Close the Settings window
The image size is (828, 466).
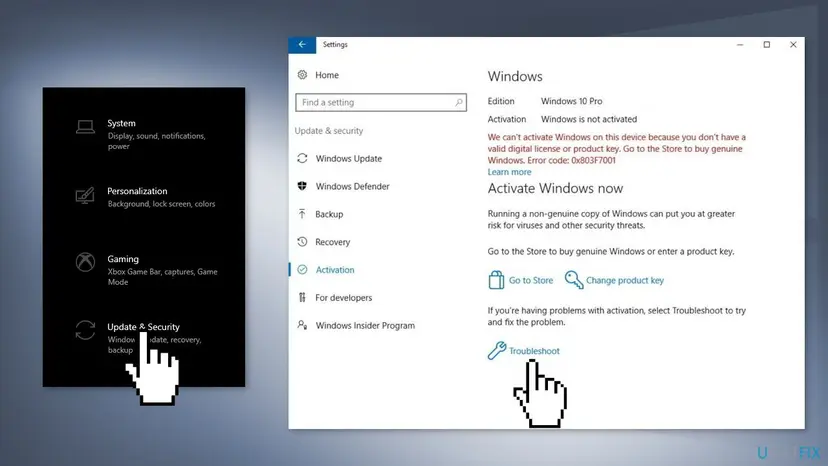[x=793, y=45]
